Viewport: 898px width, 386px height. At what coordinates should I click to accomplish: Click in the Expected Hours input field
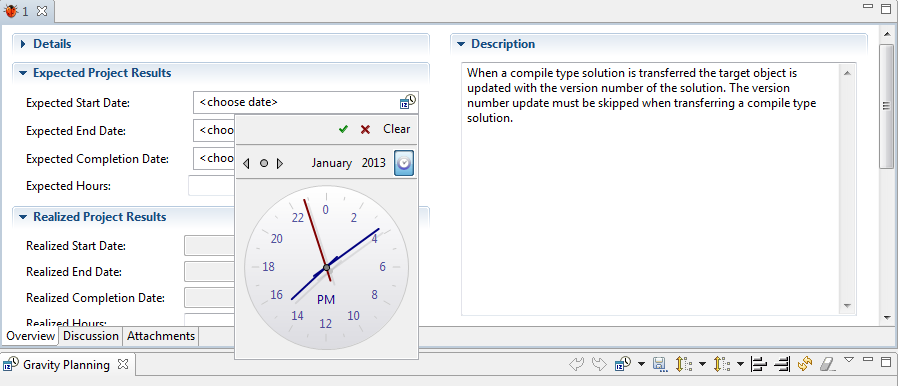click(212, 186)
